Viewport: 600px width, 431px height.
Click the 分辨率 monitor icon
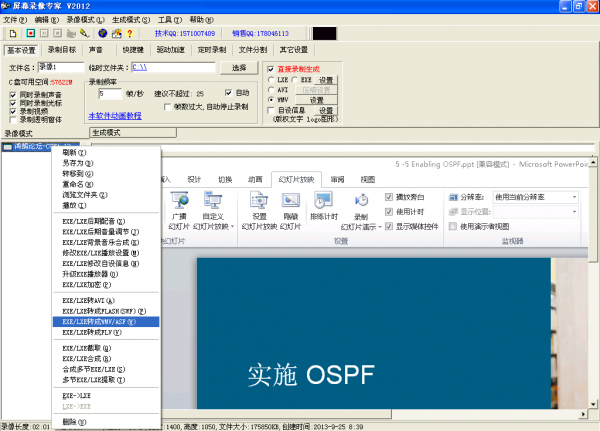pyautogui.click(x=453, y=198)
